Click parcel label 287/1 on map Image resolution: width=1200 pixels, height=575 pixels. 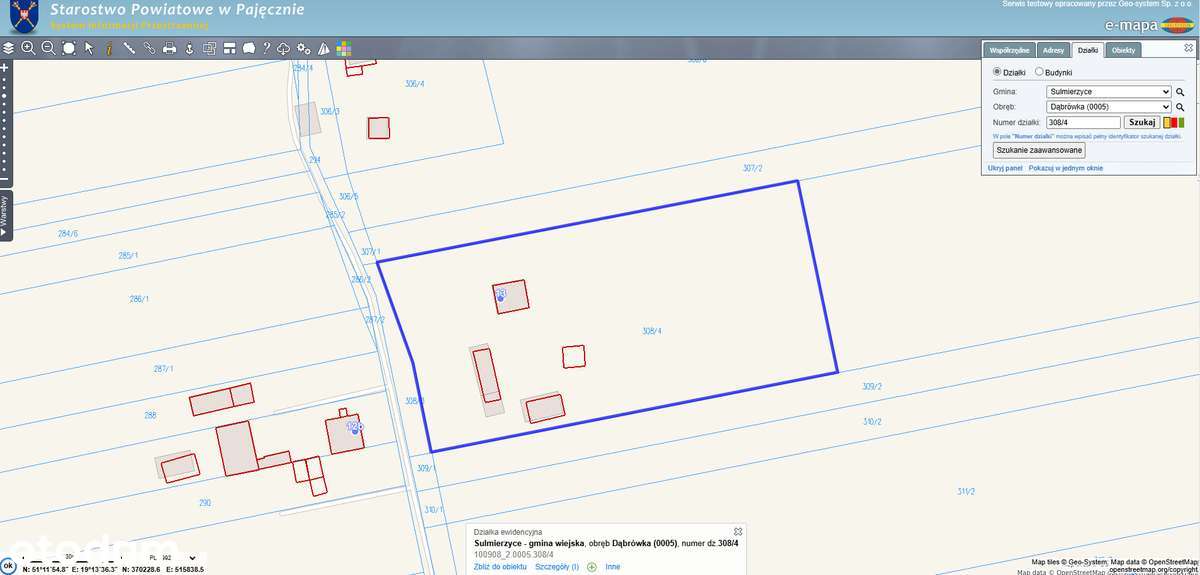point(164,369)
